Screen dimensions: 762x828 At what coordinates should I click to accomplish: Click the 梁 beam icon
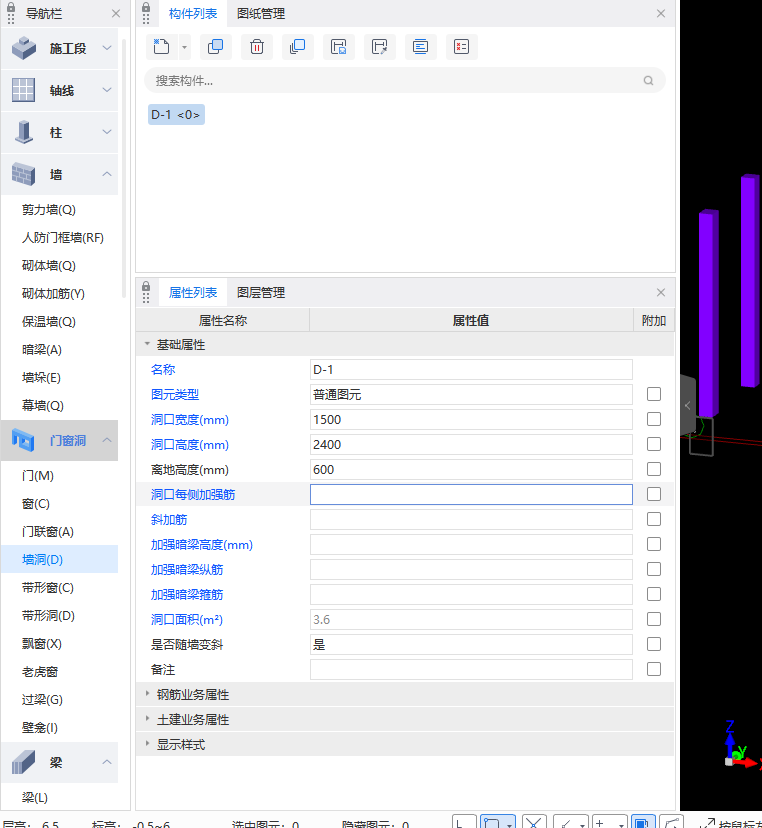point(23,763)
